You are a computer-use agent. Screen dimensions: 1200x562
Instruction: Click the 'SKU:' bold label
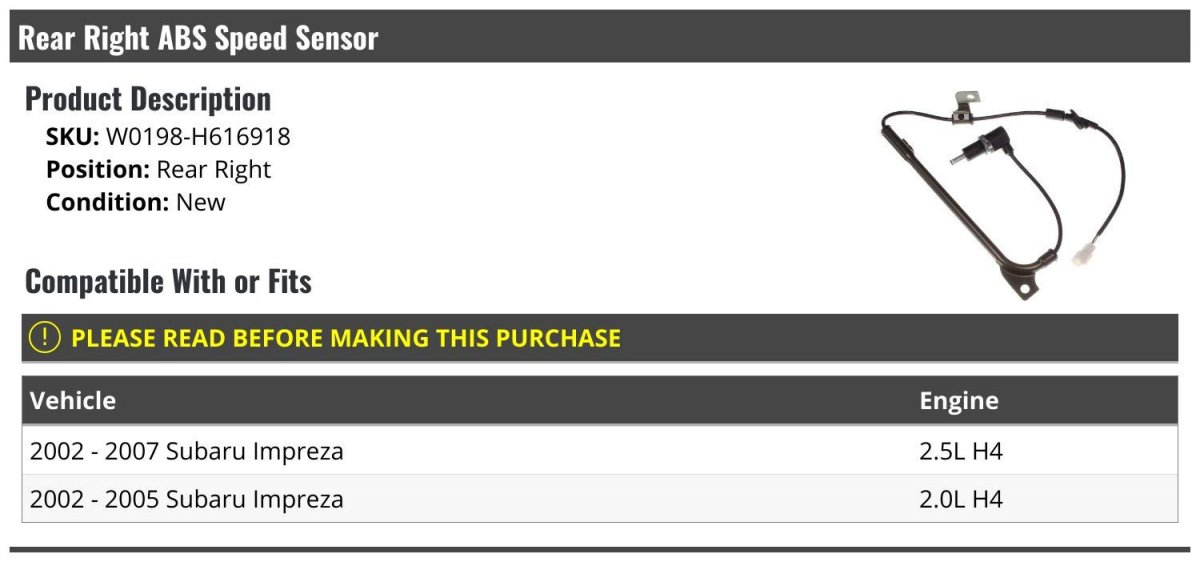click(73, 137)
